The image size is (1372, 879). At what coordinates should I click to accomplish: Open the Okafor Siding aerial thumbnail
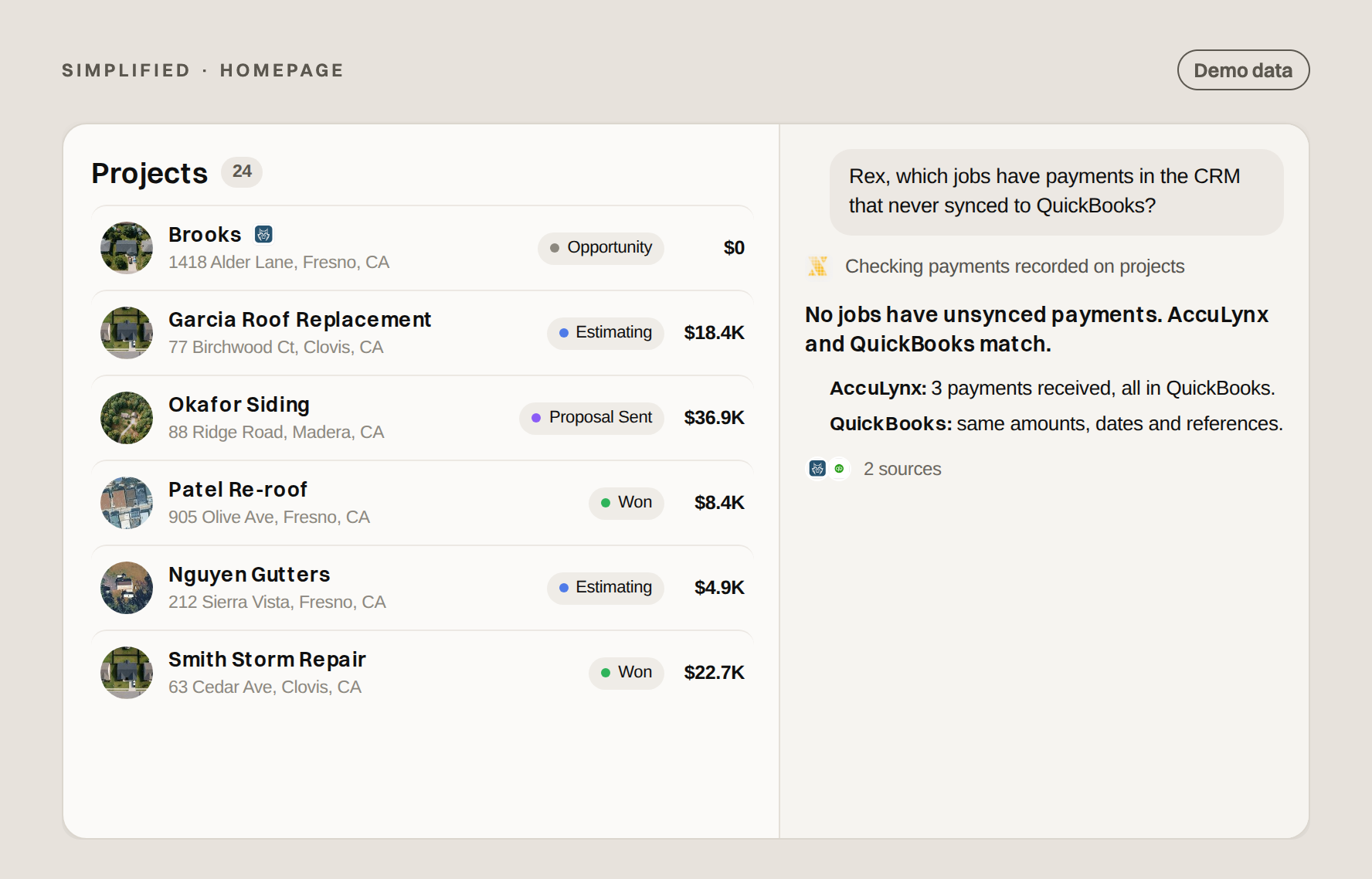pos(127,418)
